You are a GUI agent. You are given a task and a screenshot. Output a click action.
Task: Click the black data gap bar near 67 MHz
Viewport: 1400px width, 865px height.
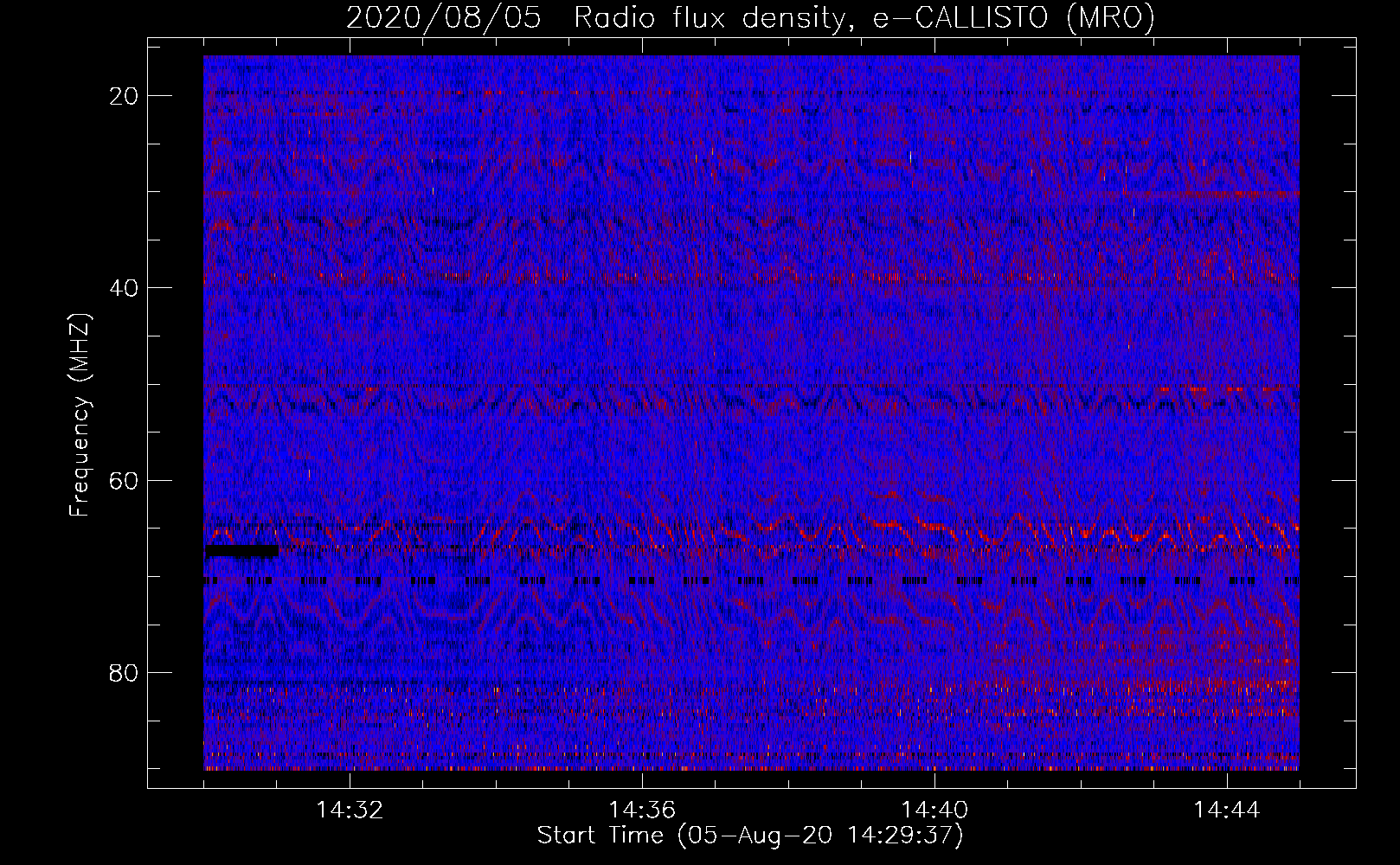coord(241,551)
